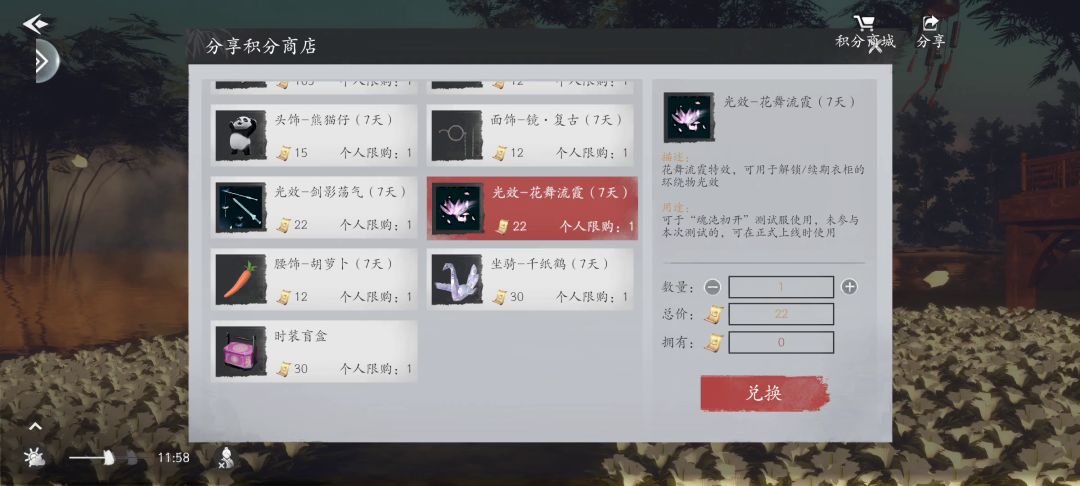1080x486 pixels.
Task: Increase quantity with the plus button
Action: pyautogui.click(x=849, y=287)
